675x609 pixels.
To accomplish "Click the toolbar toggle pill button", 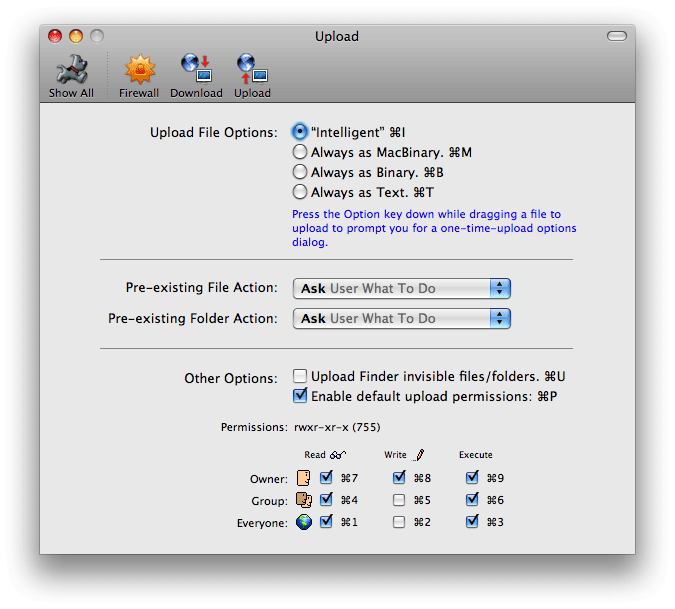I will (617, 36).
